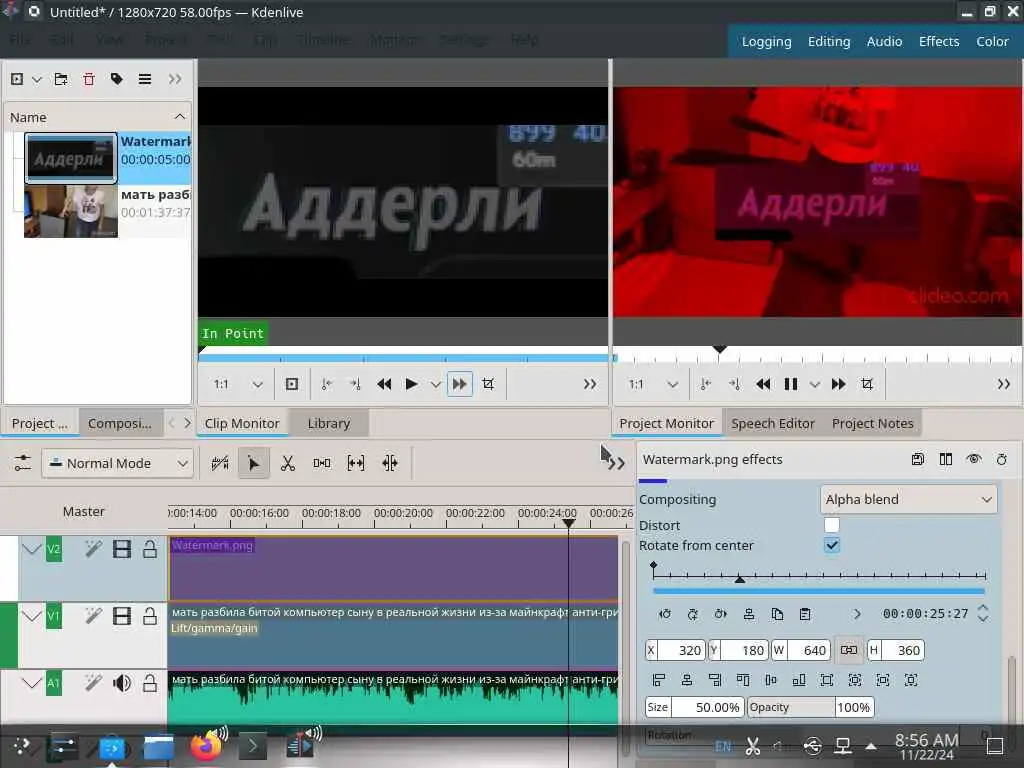The image size is (1024, 768).
Task: Hide video on track V1 film icon
Action: click(121, 616)
